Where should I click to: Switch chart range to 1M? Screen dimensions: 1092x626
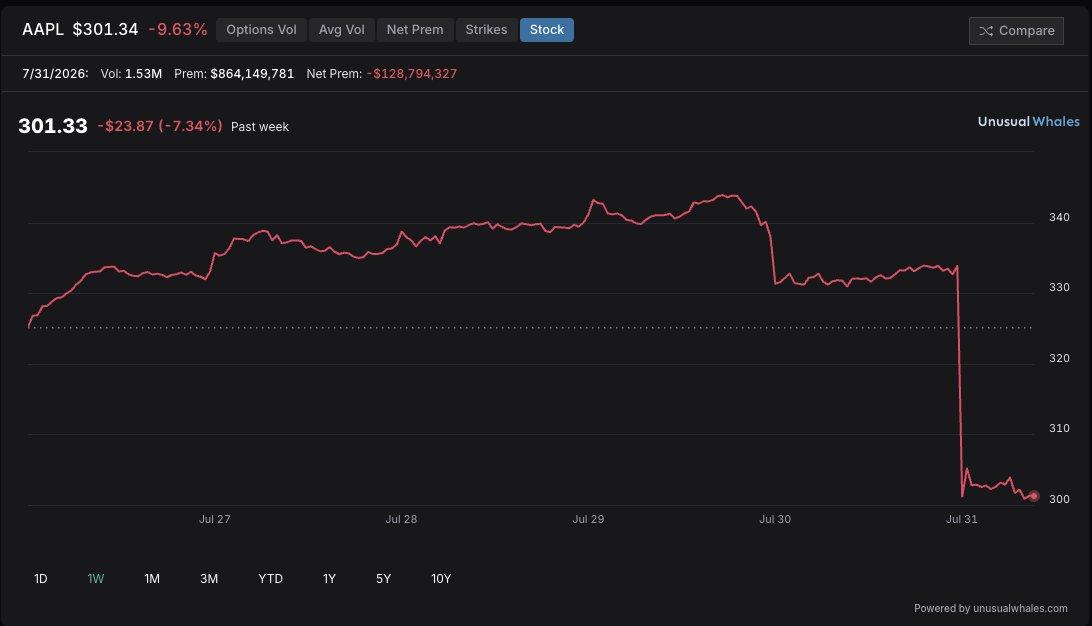(152, 579)
